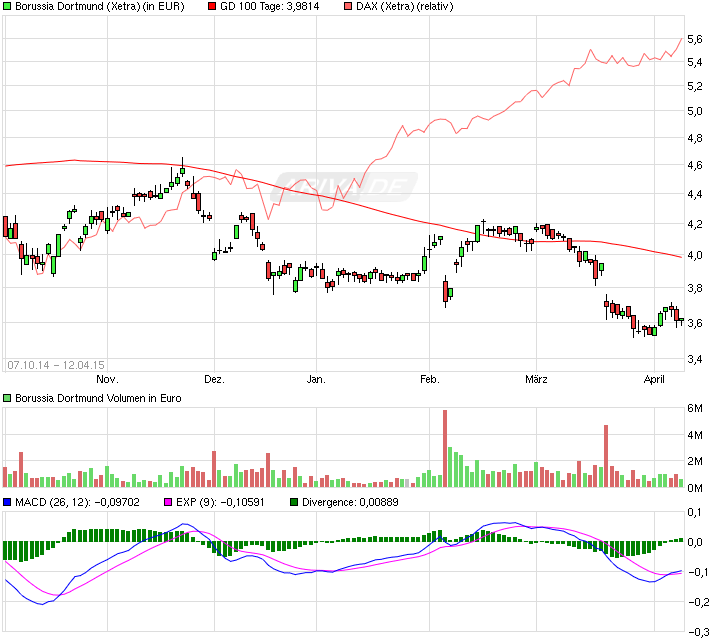726x640 pixels.
Task: Click the 'DAX (Xetra) (relativ)' label
Action: (x=405, y=6)
